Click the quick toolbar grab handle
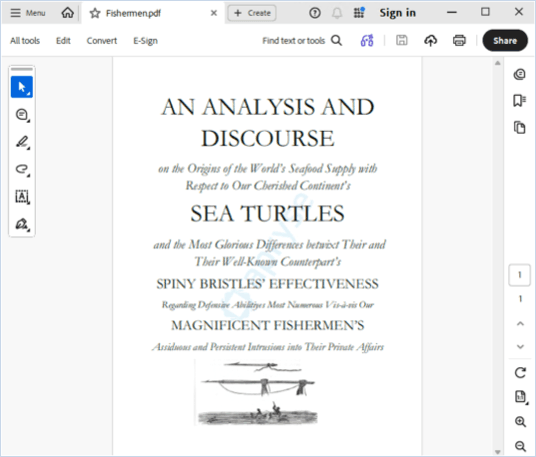This screenshot has width=536, height=457. pos(22,69)
